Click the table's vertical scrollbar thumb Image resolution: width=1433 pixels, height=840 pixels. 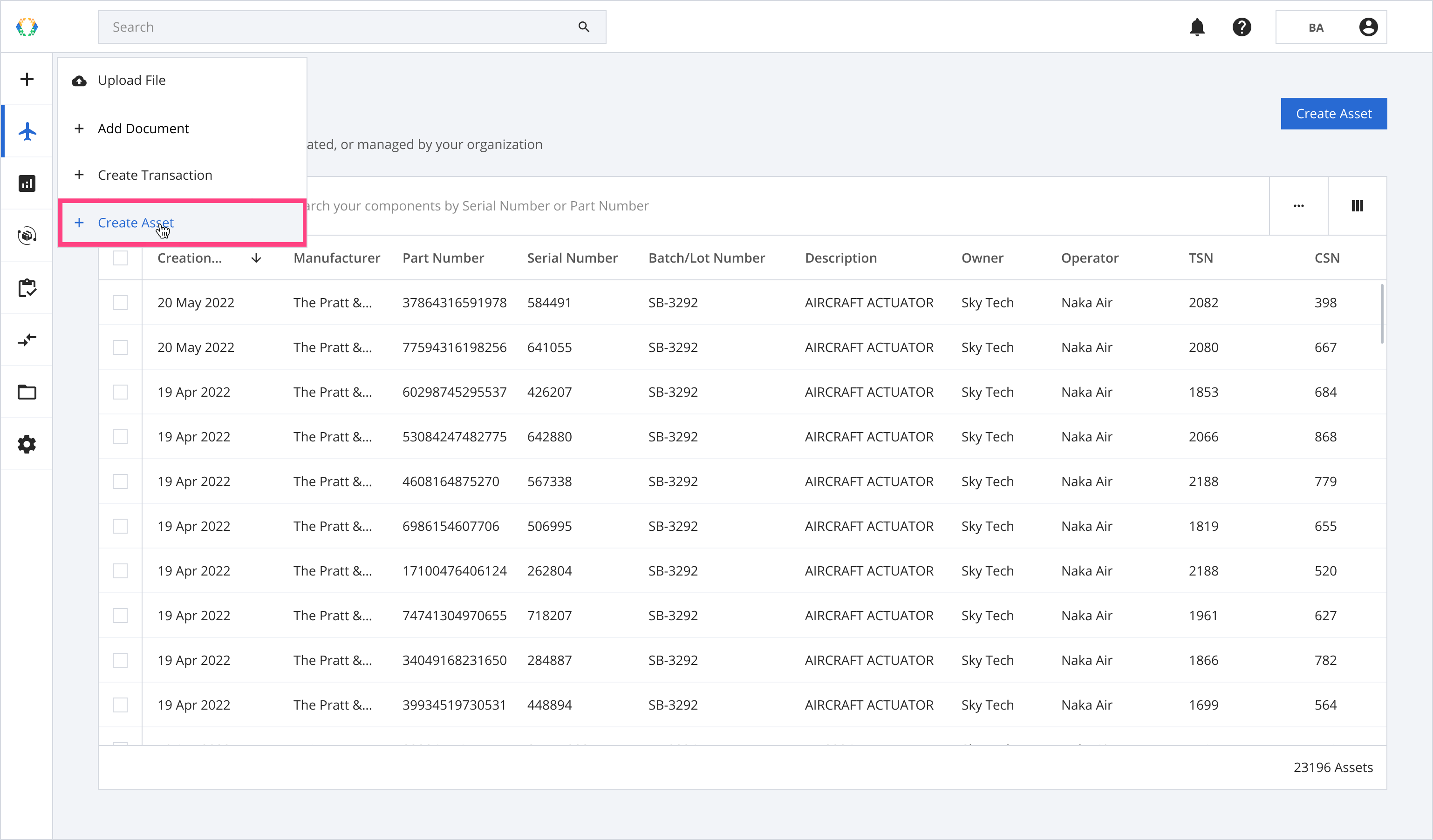(1381, 314)
